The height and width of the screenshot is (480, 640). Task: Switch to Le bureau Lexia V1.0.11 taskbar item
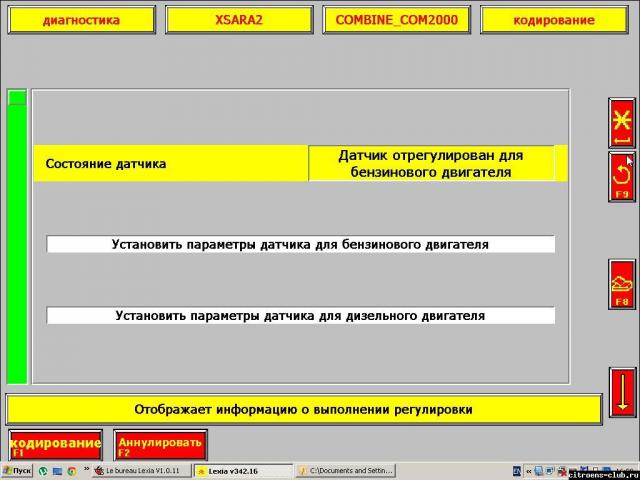click(x=142, y=471)
